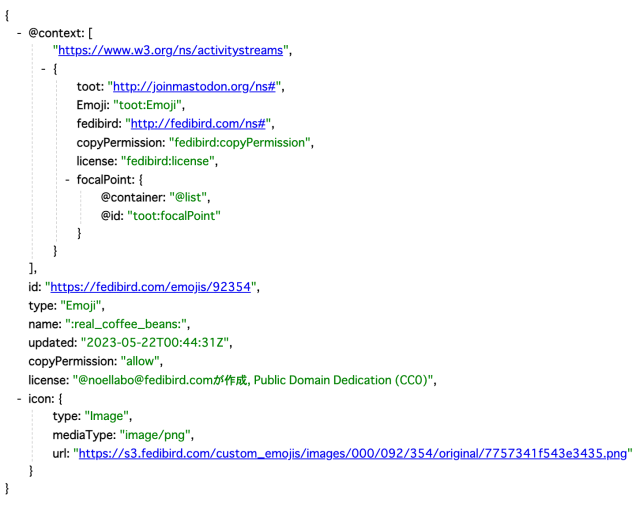The width and height of the screenshot is (640, 507).
Task: Click the "image/png" mediaType value
Action: (x=157, y=435)
